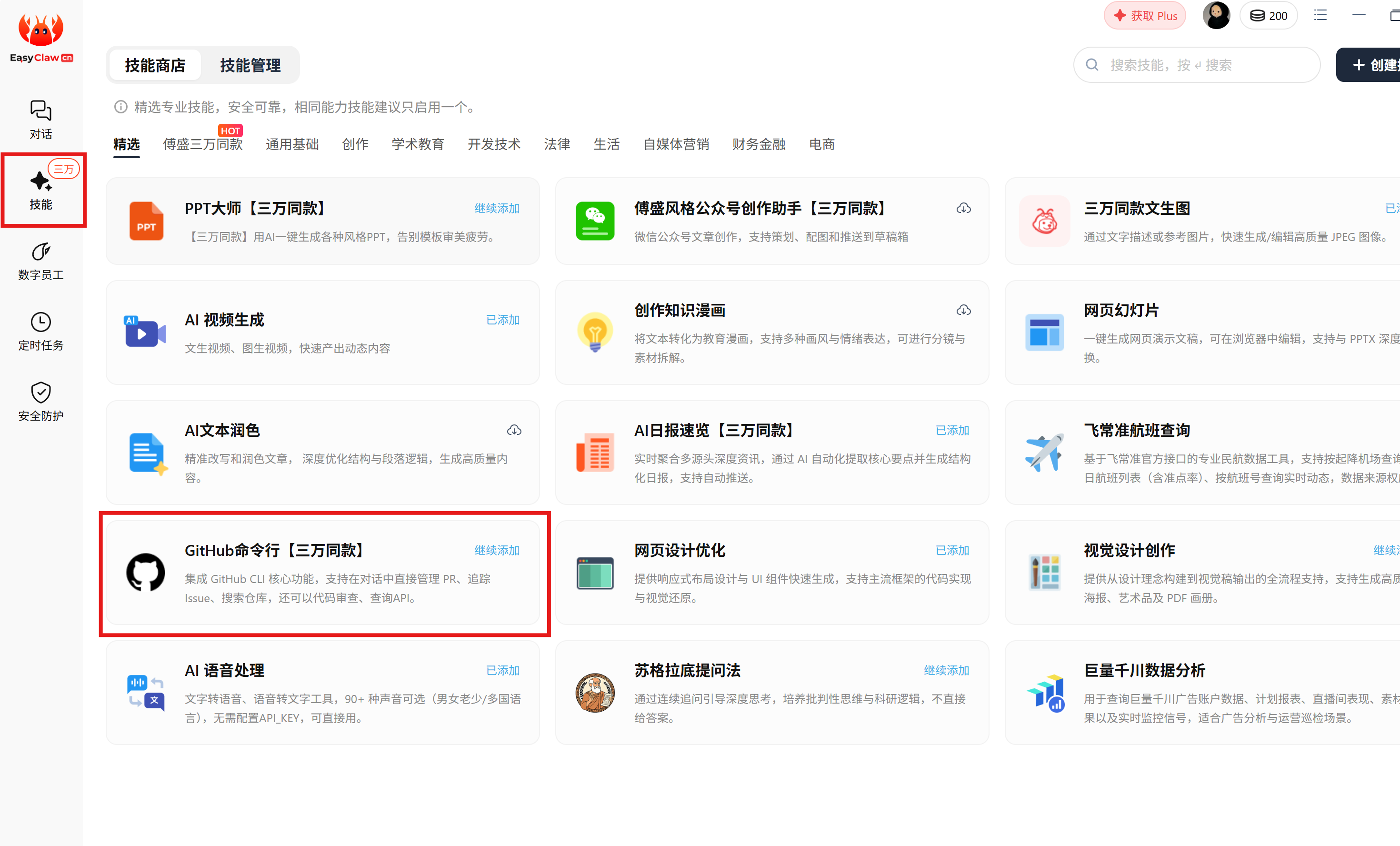This screenshot has width=1400, height=846.
Task: Click the 飞常准航班查询 airplane icon
Action: tap(1044, 452)
